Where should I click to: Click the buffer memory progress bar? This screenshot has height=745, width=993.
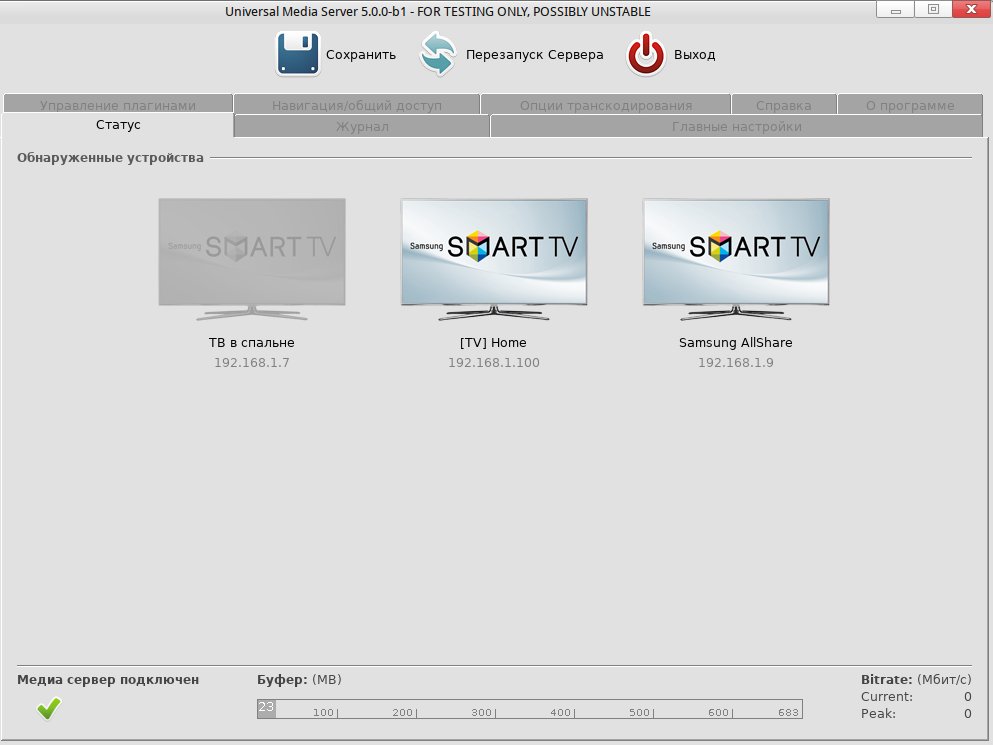tap(529, 709)
